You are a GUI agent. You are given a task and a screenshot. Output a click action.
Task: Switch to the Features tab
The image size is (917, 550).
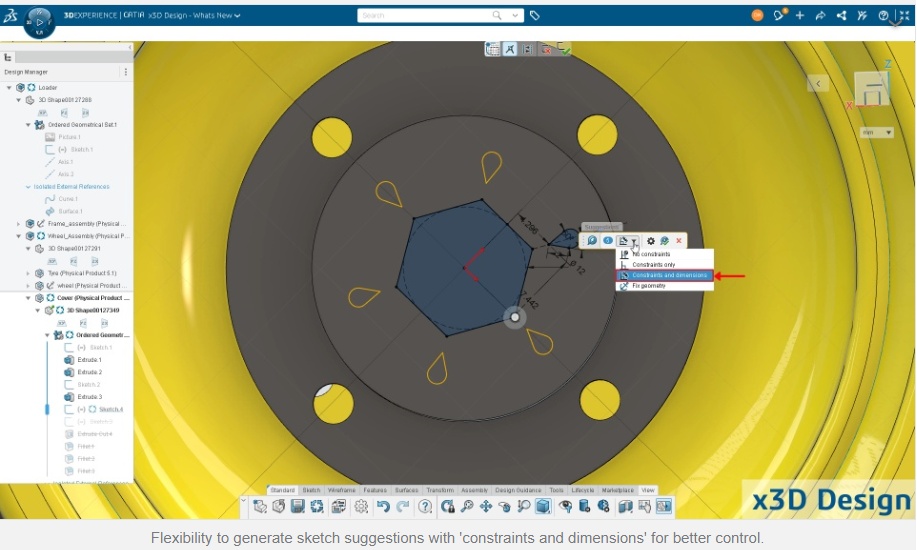click(375, 490)
